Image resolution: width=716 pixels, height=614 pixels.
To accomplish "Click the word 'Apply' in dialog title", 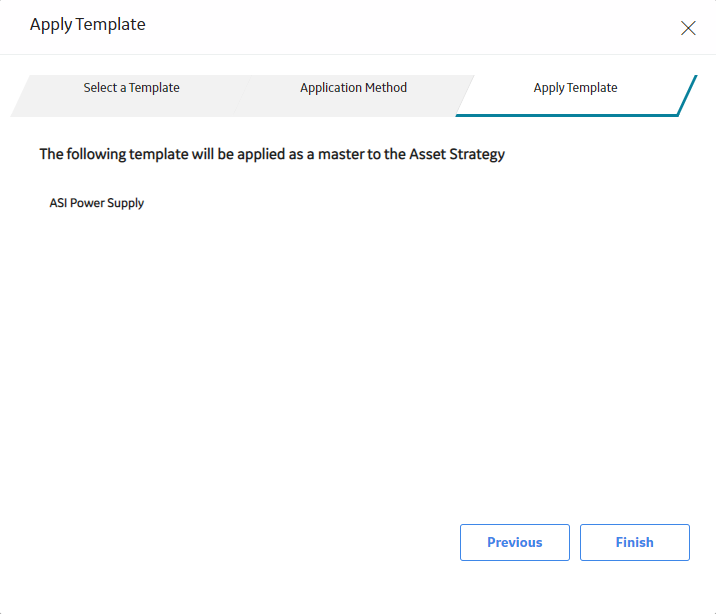I will click(51, 25).
